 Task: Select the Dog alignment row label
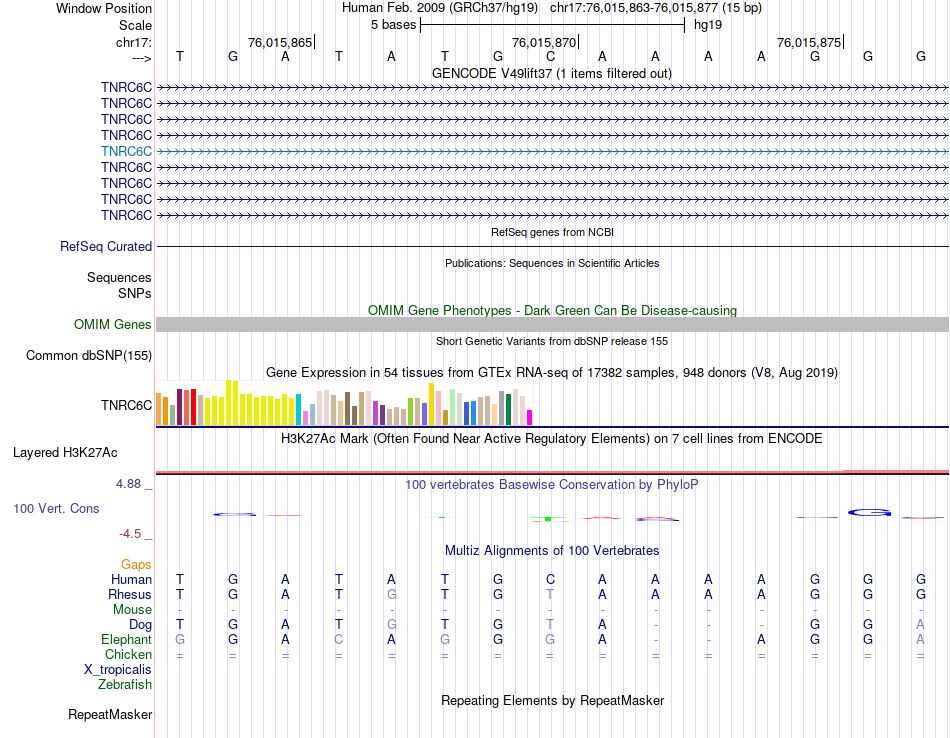click(x=140, y=625)
